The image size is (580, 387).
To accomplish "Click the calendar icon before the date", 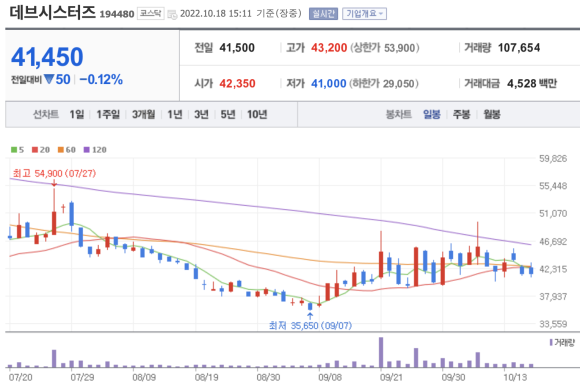I will [x=172, y=14].
